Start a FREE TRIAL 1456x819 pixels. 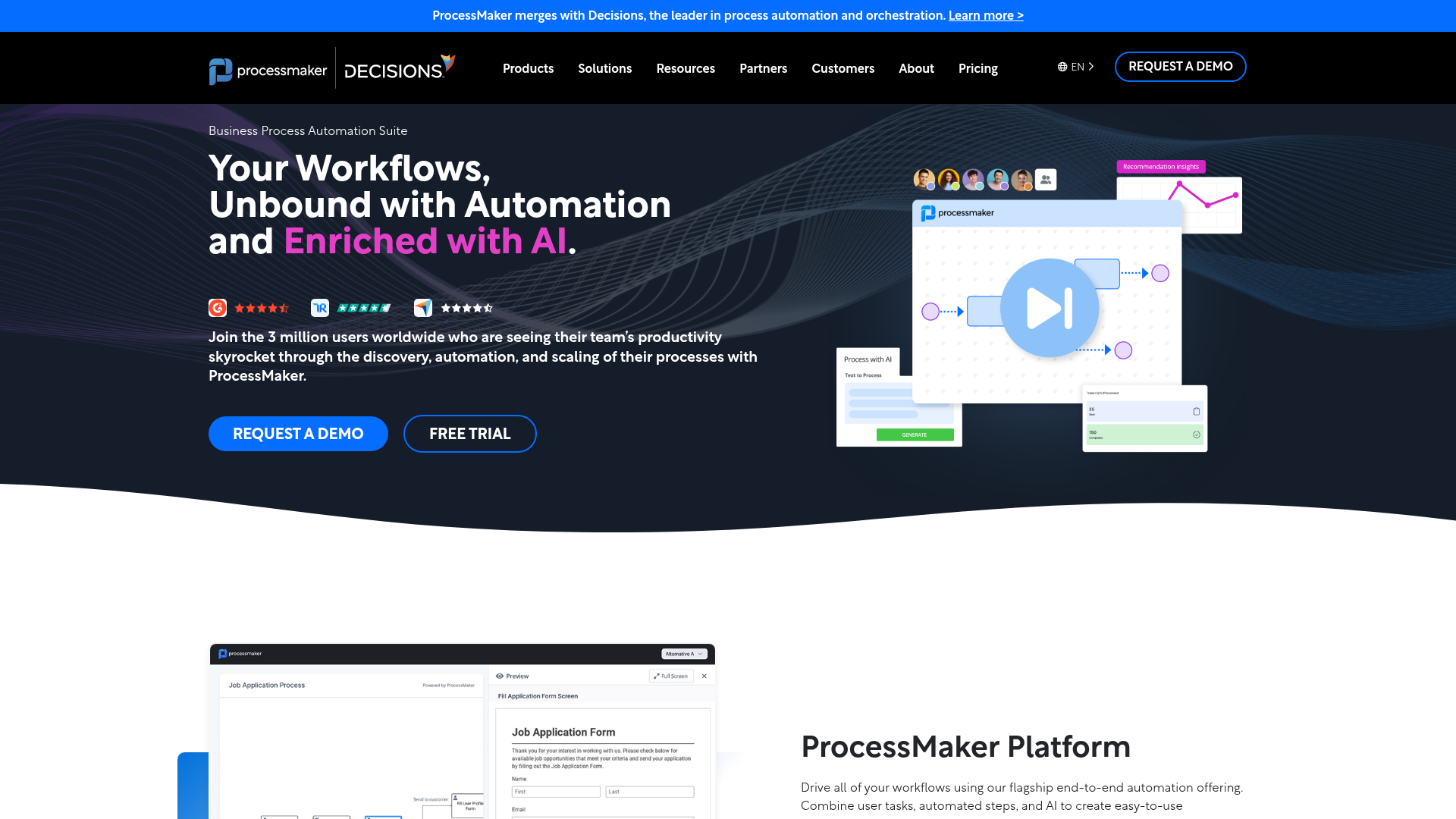point(470,433)
